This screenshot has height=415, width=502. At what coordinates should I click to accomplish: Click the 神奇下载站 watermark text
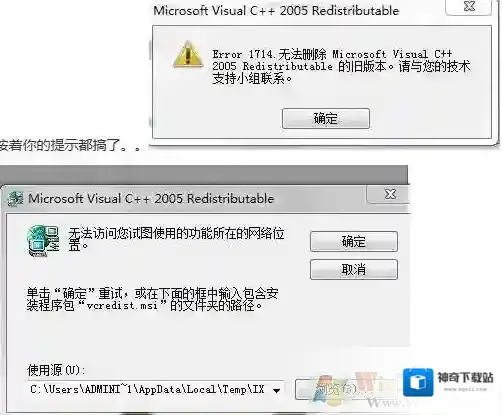(465, 378)
